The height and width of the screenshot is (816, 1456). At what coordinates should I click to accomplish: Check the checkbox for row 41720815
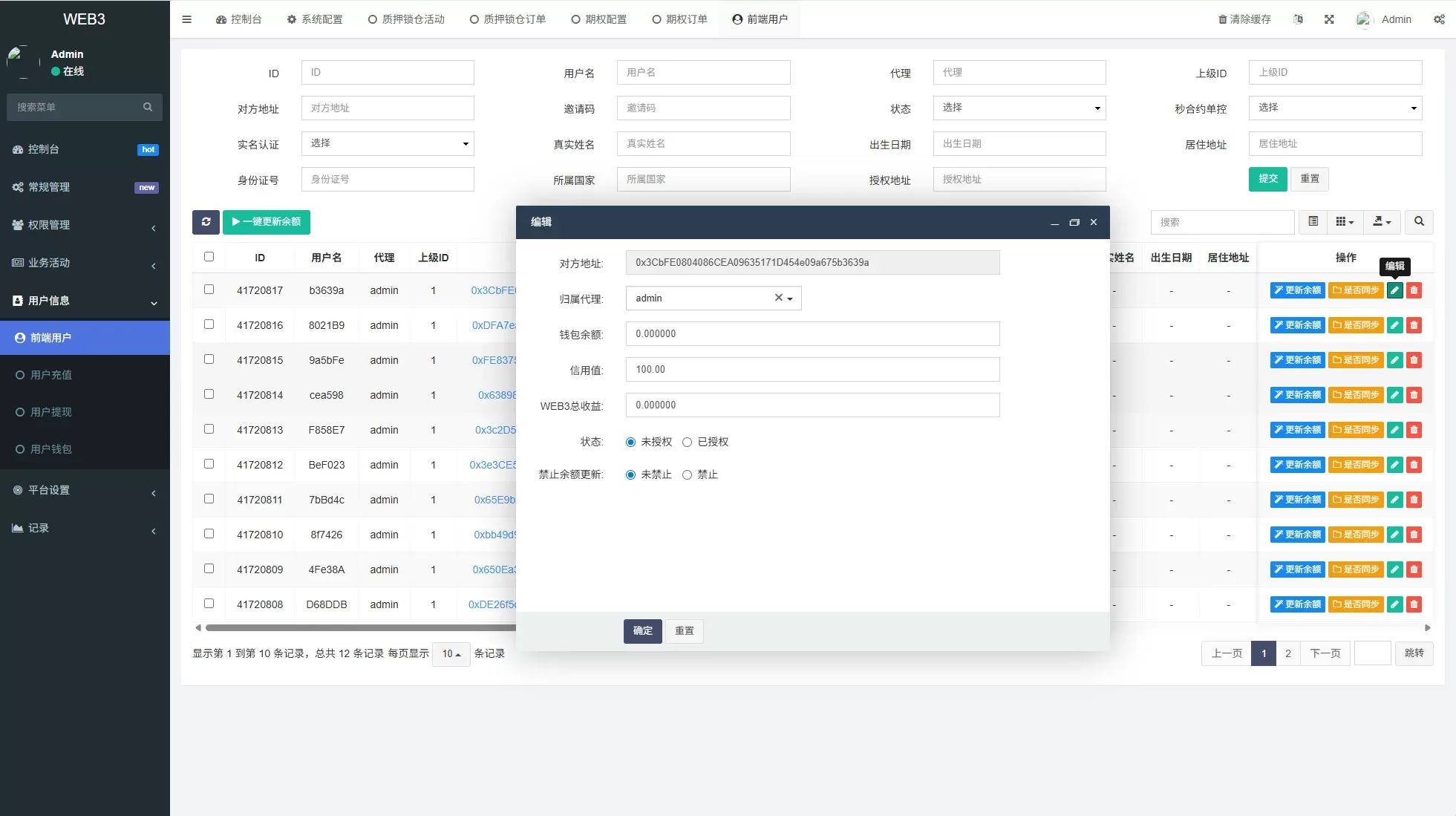click(x=209, y=359)
